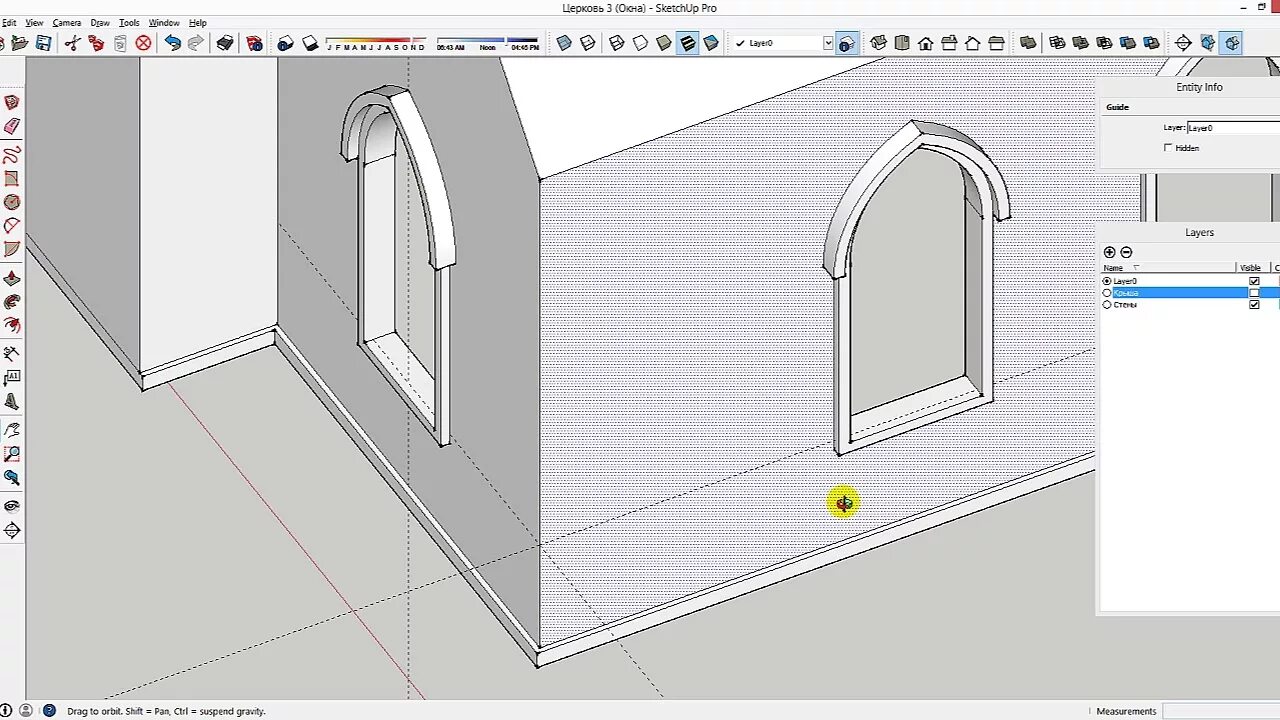Select the Pie tool

click(x=12, y=250)
